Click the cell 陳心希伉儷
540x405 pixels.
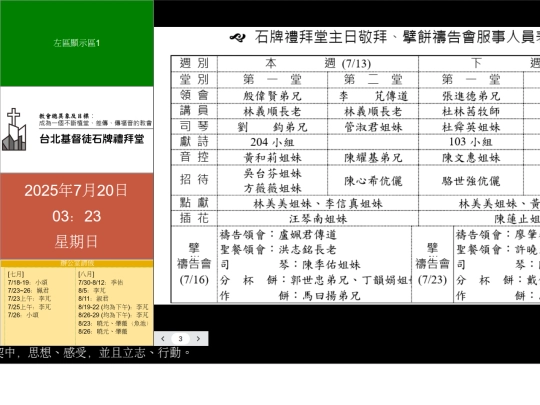tap(373, 180)
